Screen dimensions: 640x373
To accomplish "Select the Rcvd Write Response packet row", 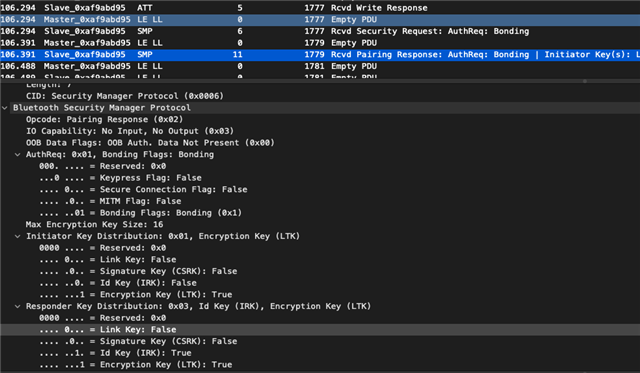I will tap(320, 8).
